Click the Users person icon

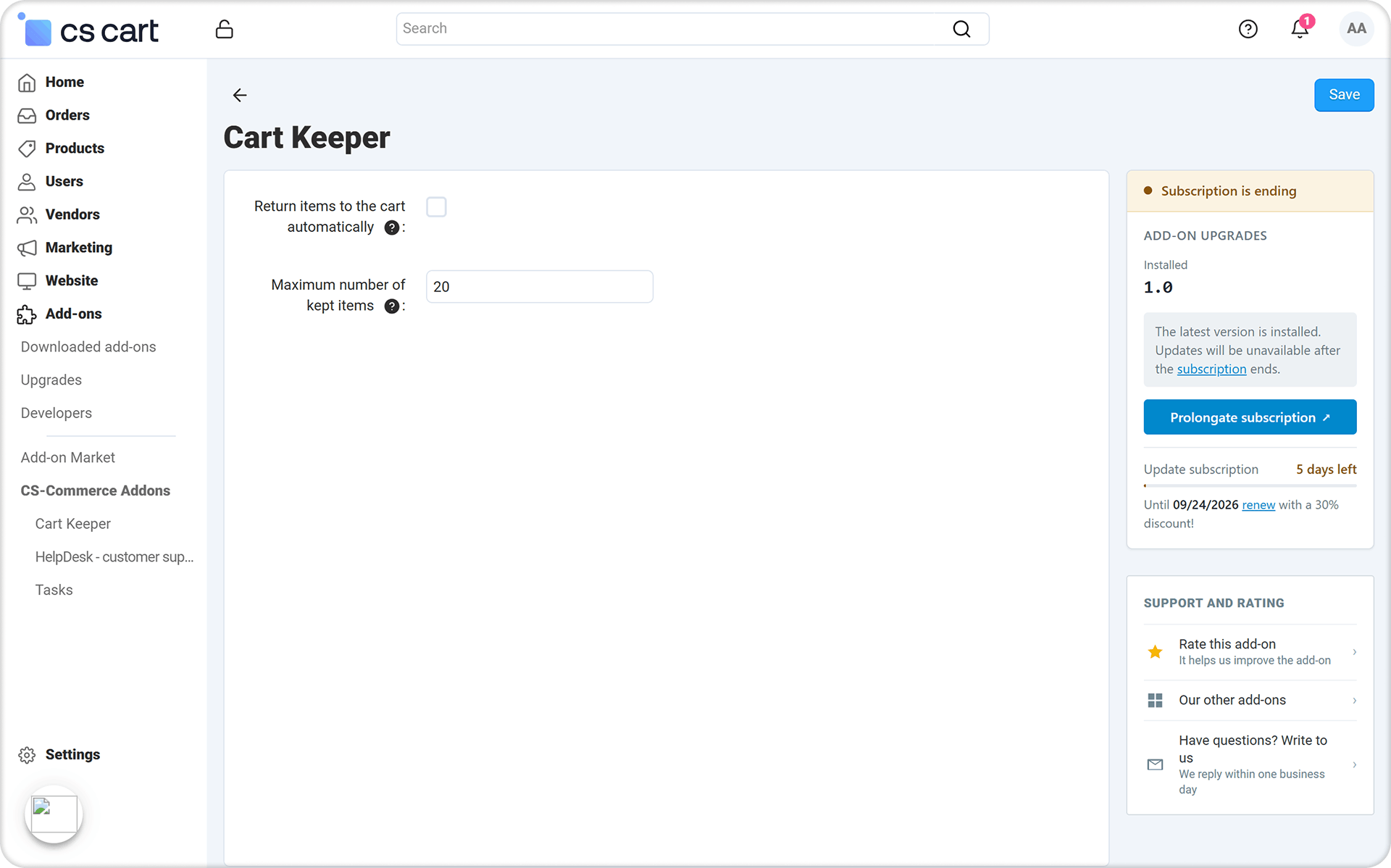[27, 182]
